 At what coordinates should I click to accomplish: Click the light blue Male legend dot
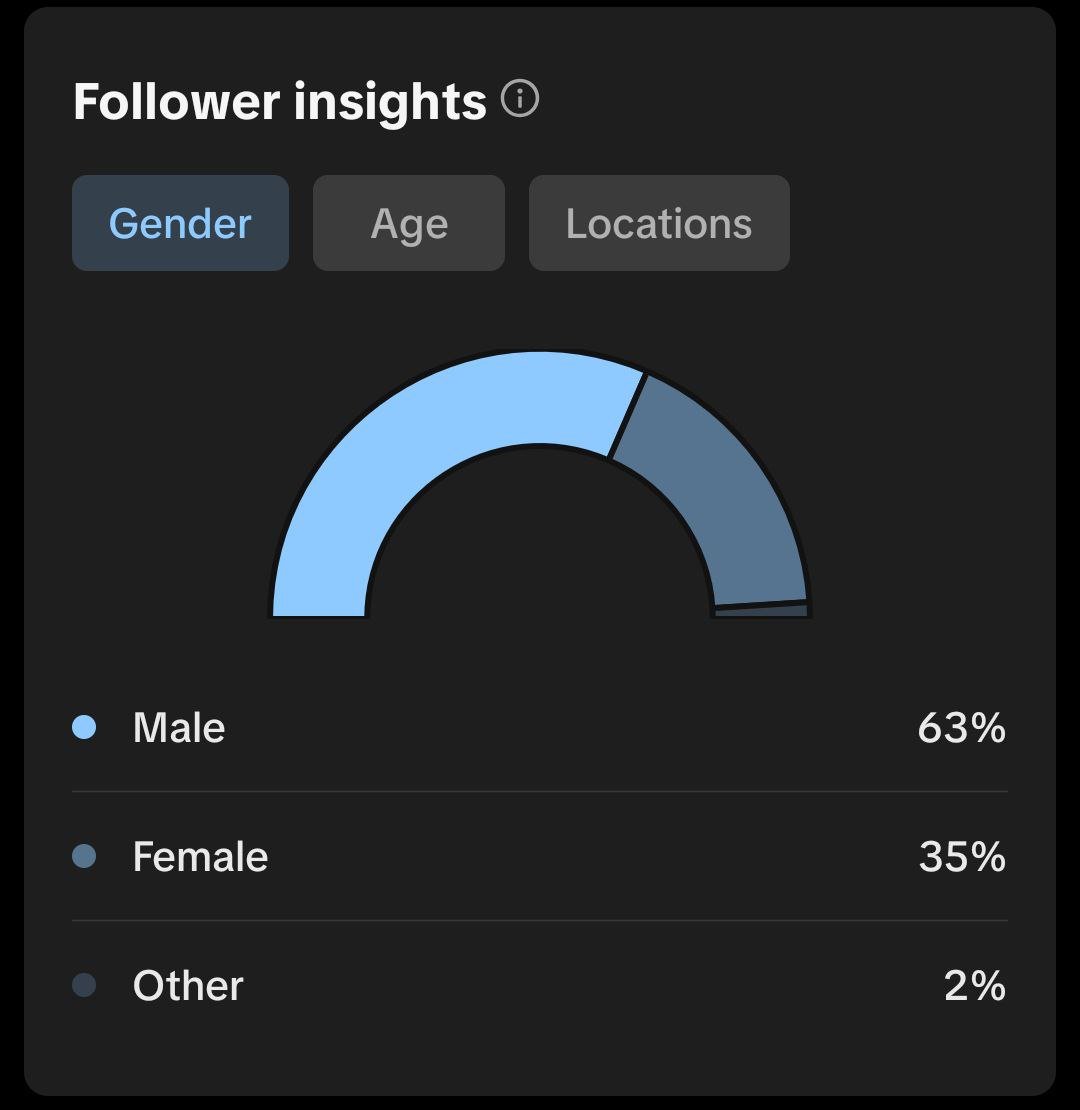tap(85, 727)
